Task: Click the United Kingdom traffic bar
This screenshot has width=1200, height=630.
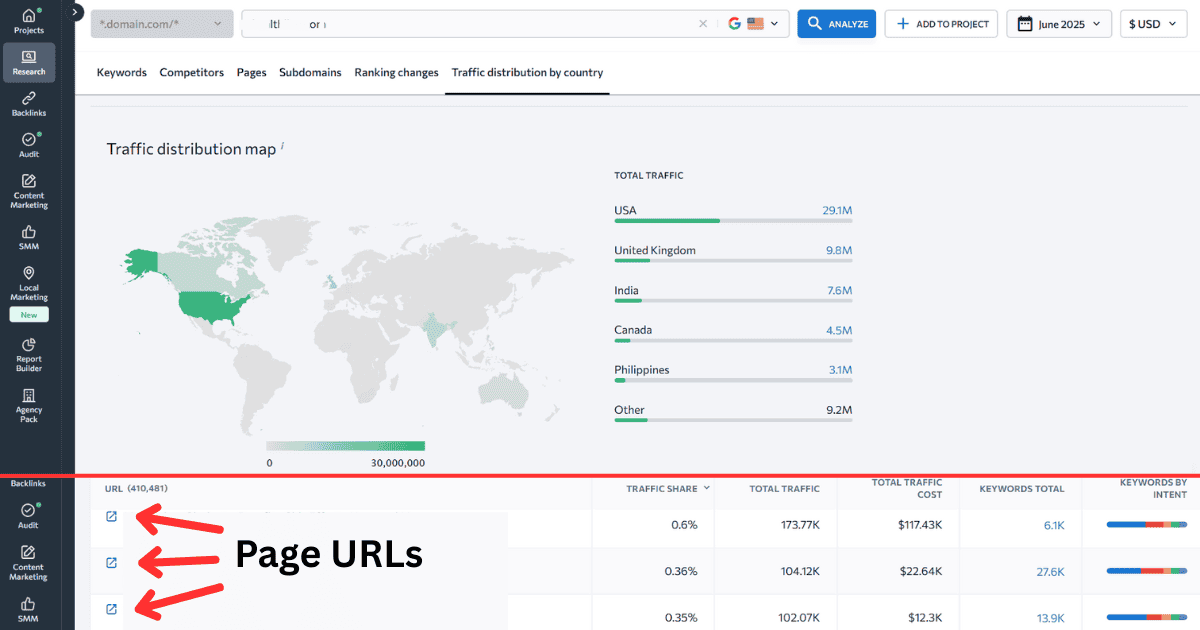Action: click(x=733, y=261)
